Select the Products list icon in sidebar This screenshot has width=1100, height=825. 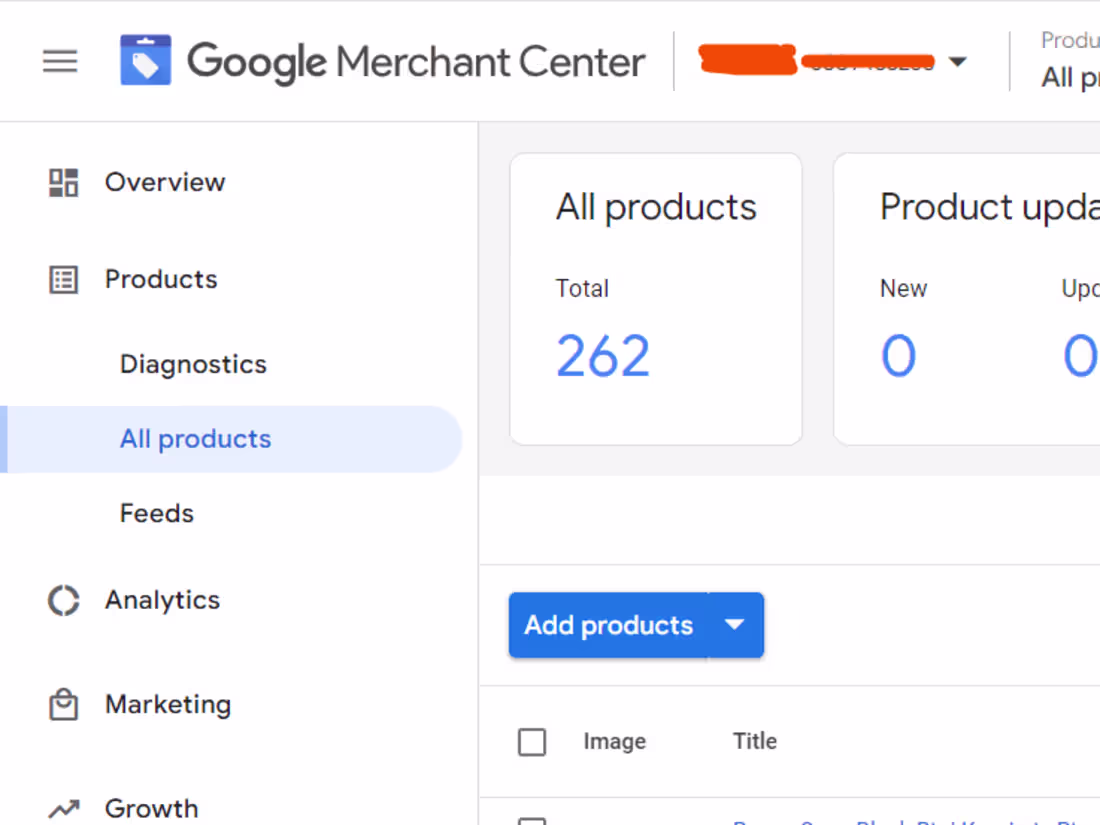63,280
